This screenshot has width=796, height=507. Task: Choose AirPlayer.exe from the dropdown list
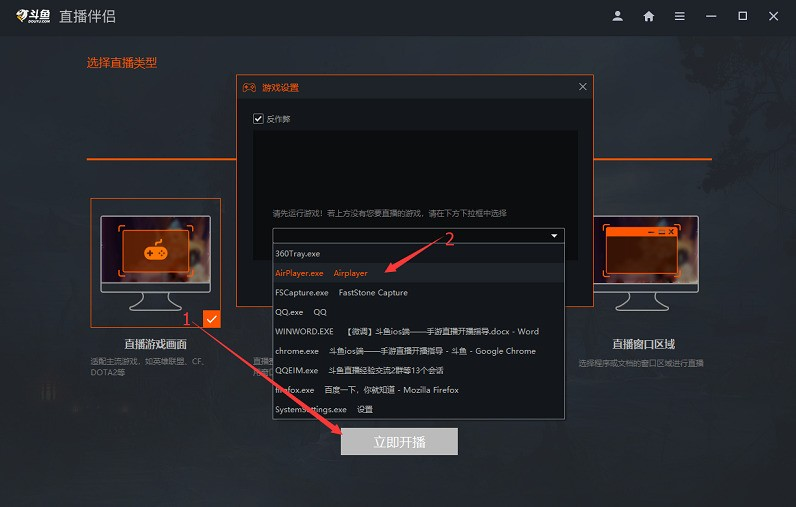coord(321,273)
